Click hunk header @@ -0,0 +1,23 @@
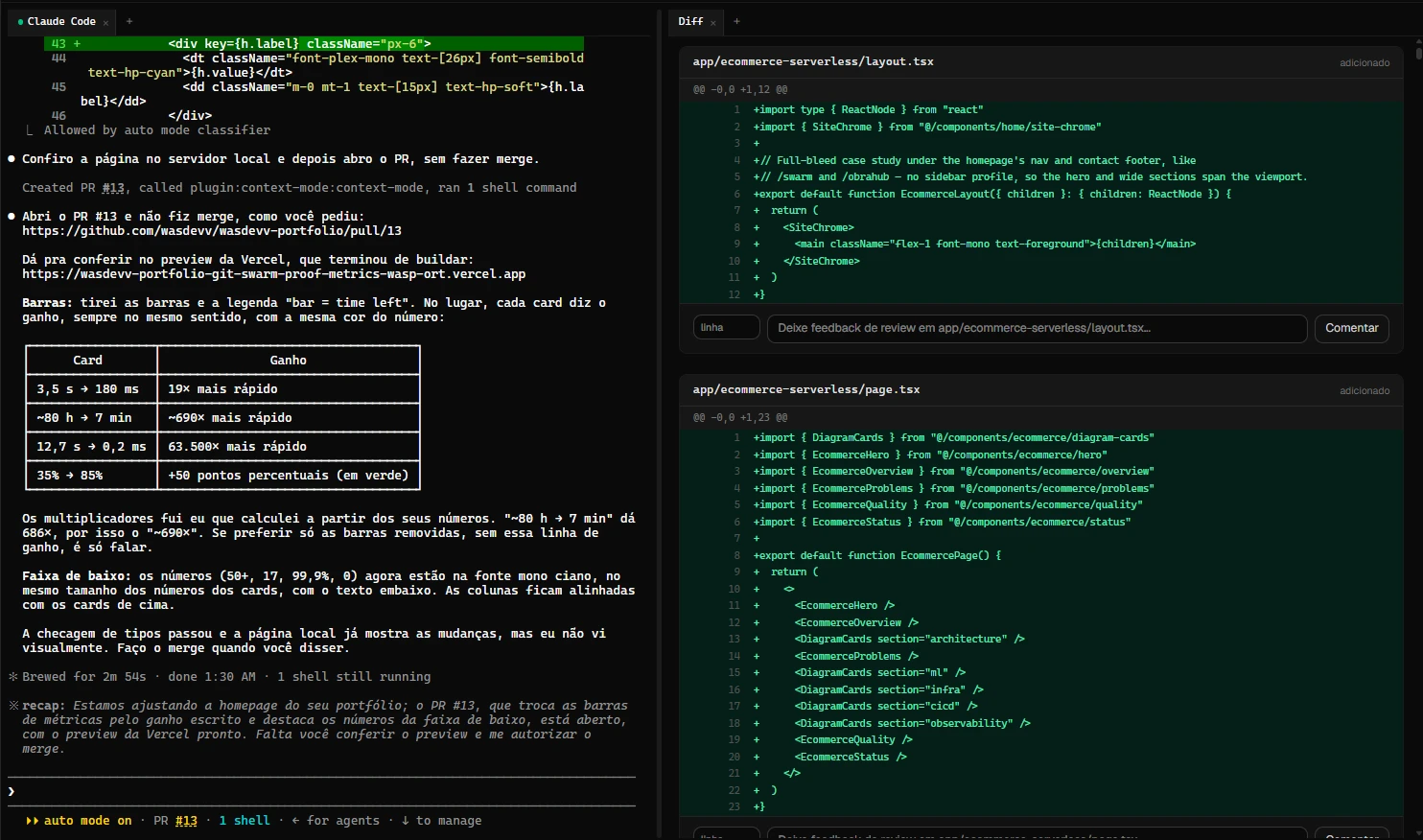The height and width of the screenshot is (840, 1423). tap(740, 417)
